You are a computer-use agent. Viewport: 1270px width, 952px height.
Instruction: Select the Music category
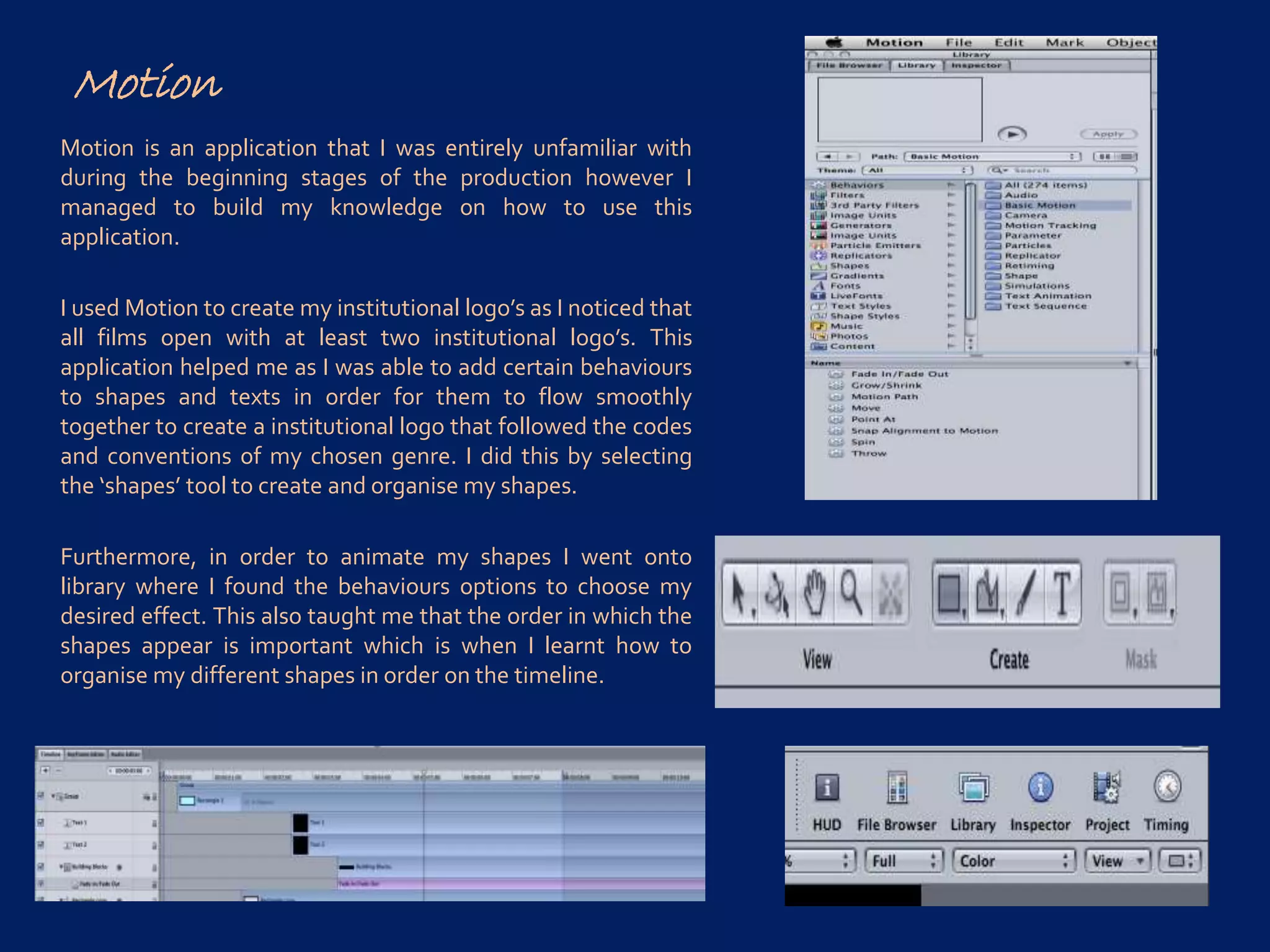(838, 326)
